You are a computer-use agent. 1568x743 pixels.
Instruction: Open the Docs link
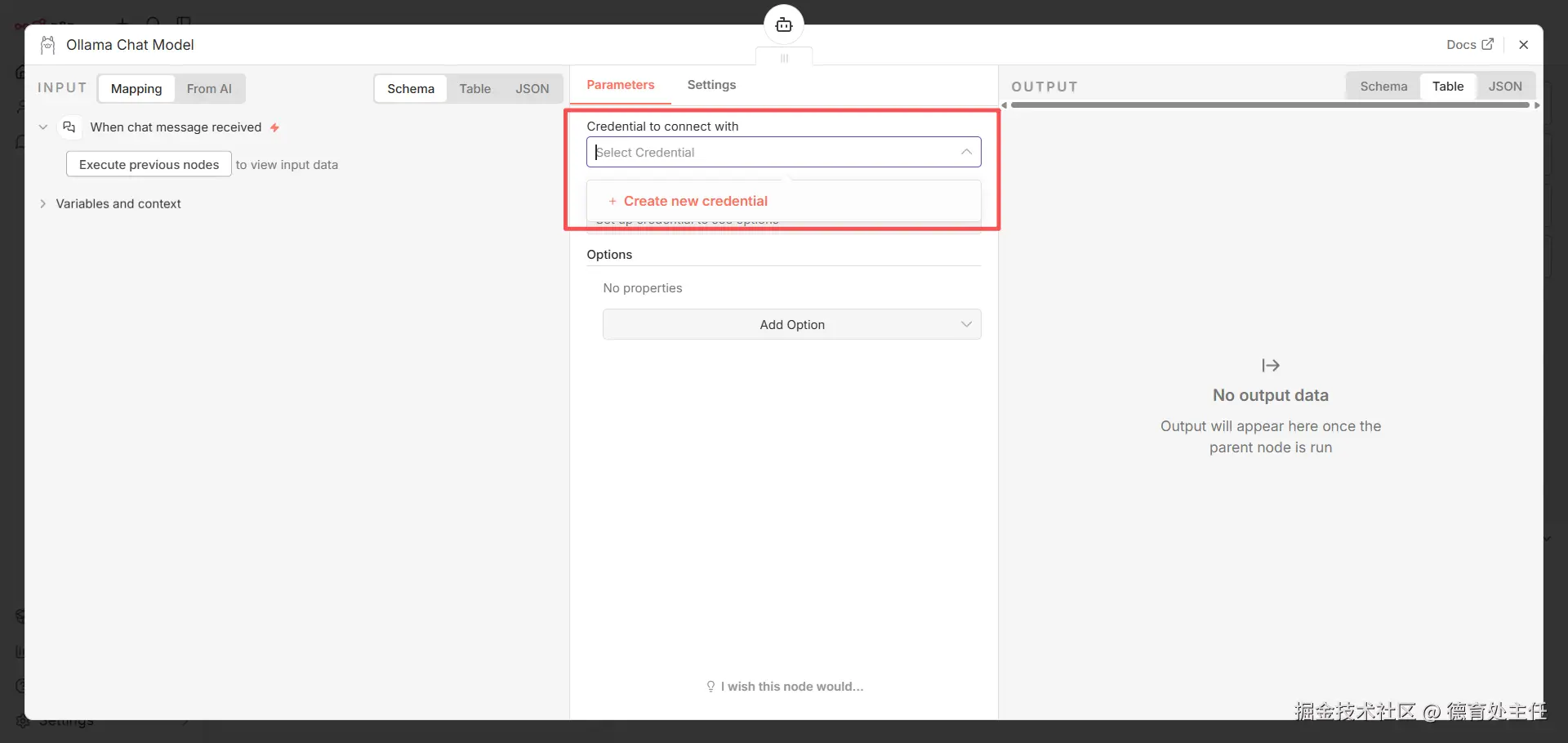tap(1470, 45)
